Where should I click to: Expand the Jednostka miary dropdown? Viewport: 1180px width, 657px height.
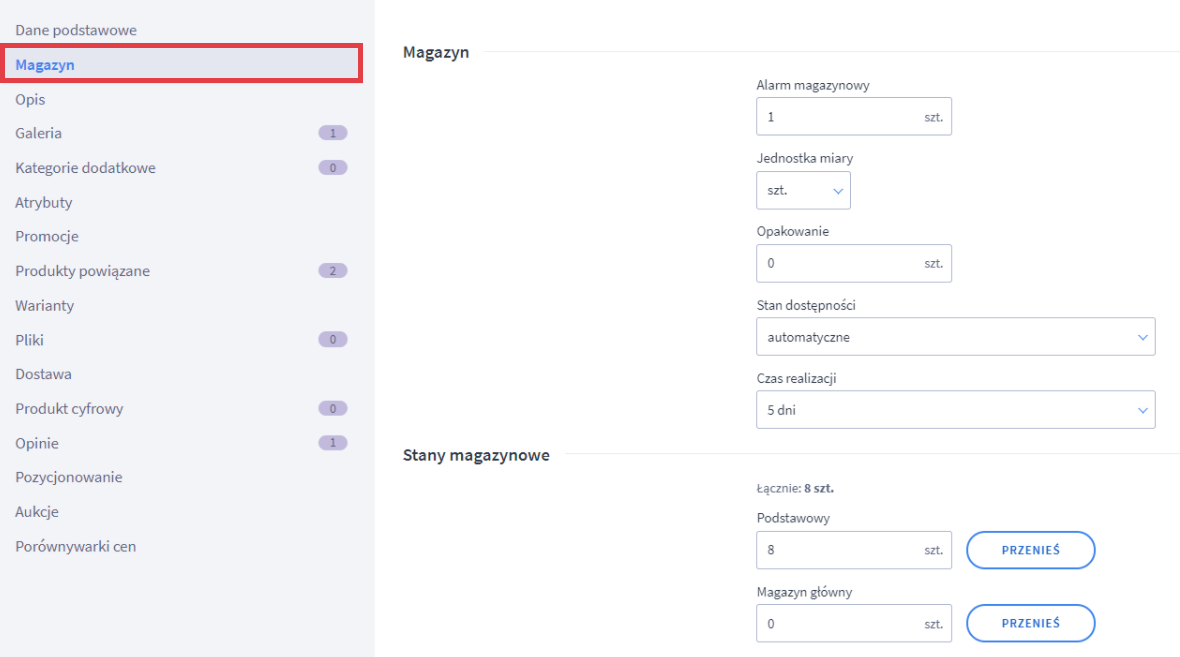(x=803, y=190)
